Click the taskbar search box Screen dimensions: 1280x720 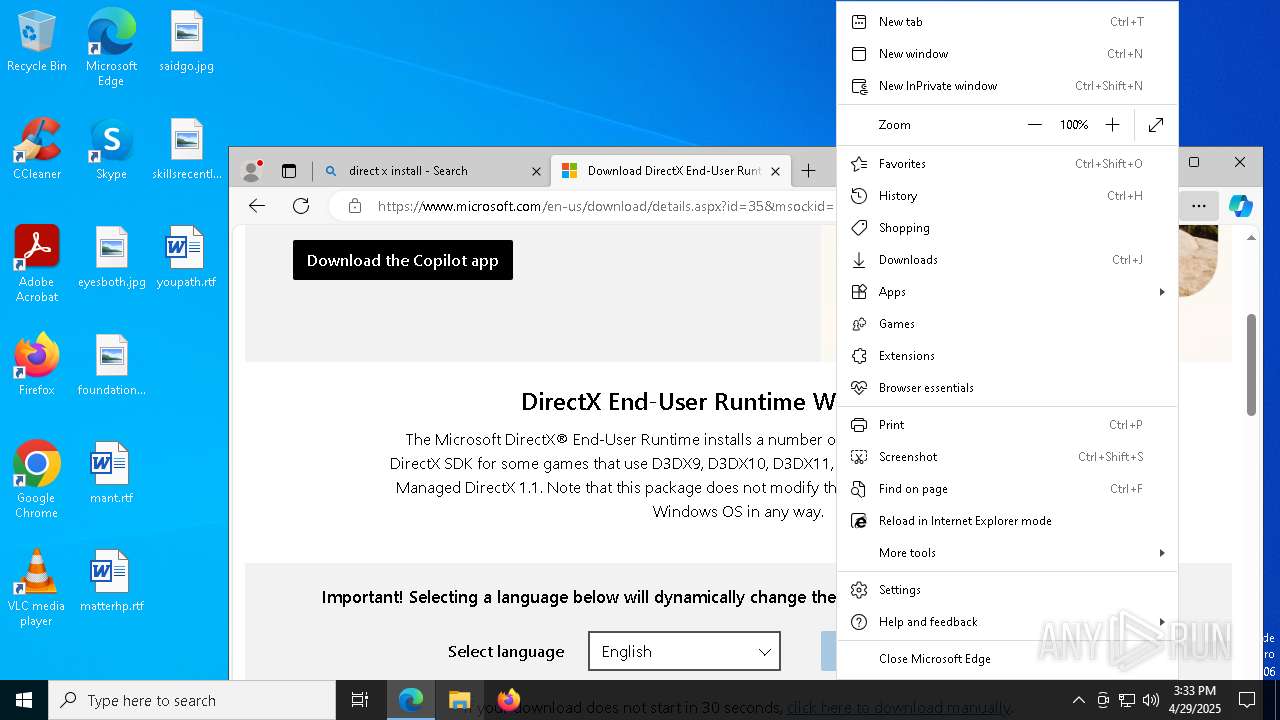192,700
